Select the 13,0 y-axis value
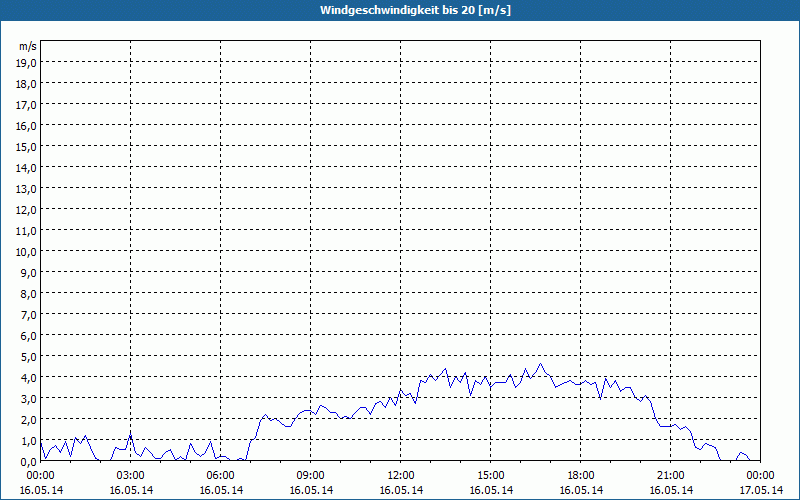The width and height of the screenshot is (800, 500). (x=26, y=189)
